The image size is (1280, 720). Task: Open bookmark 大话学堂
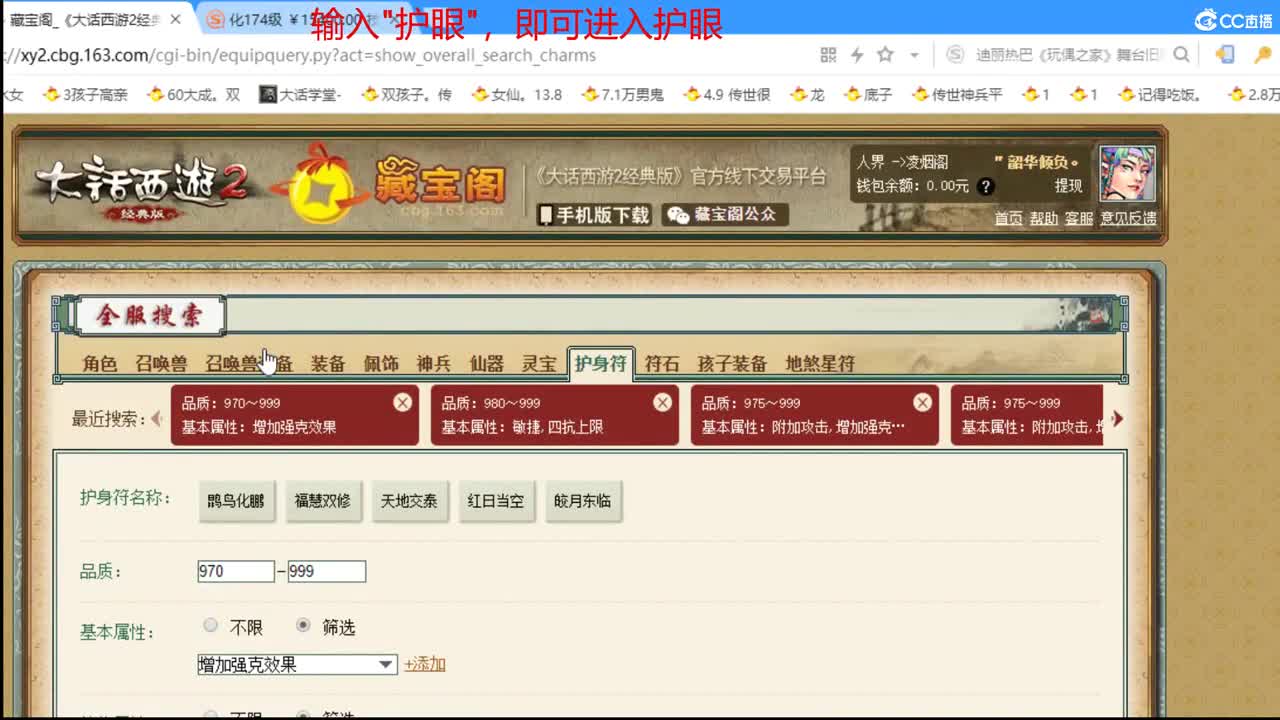click(300, 95)
